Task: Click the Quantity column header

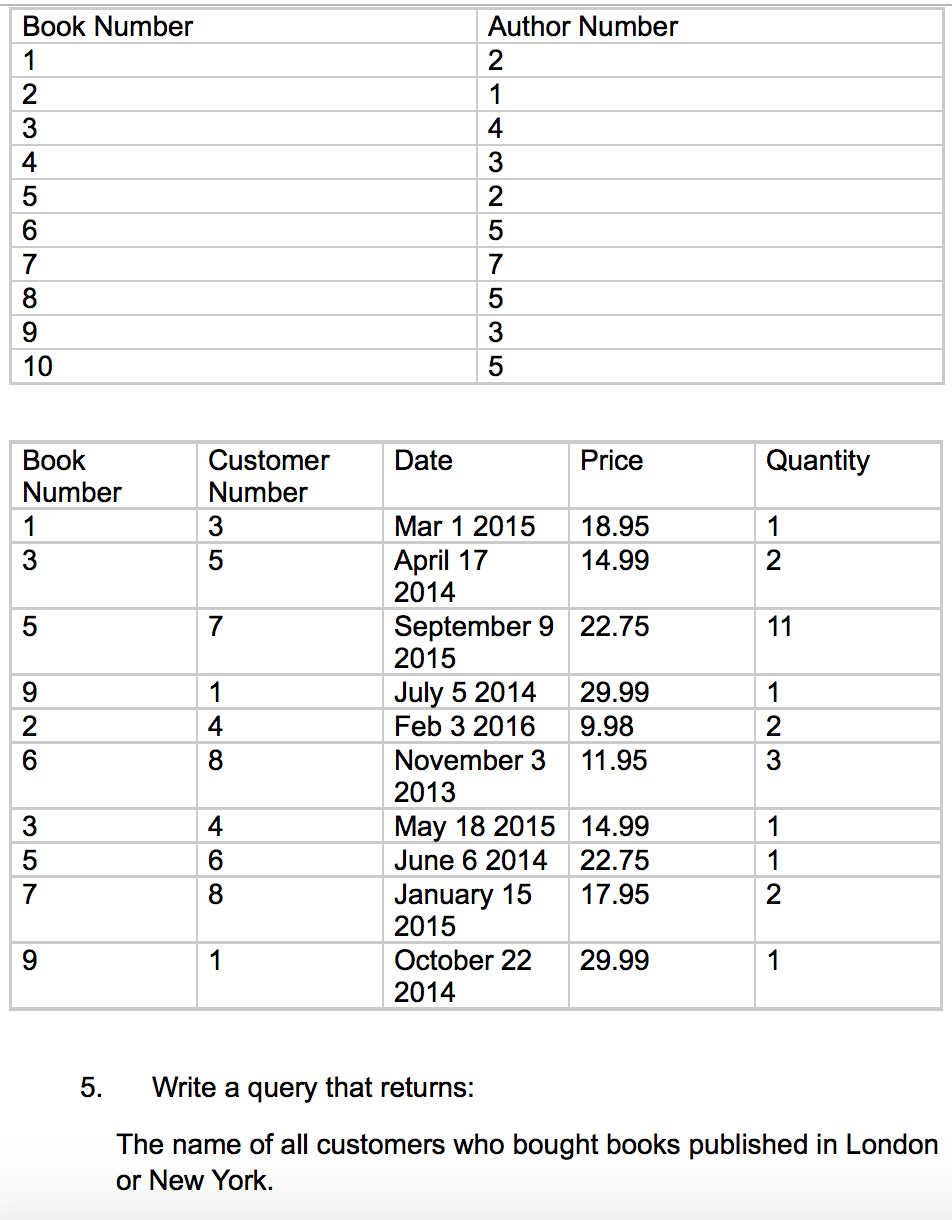Action: (817, 461)
